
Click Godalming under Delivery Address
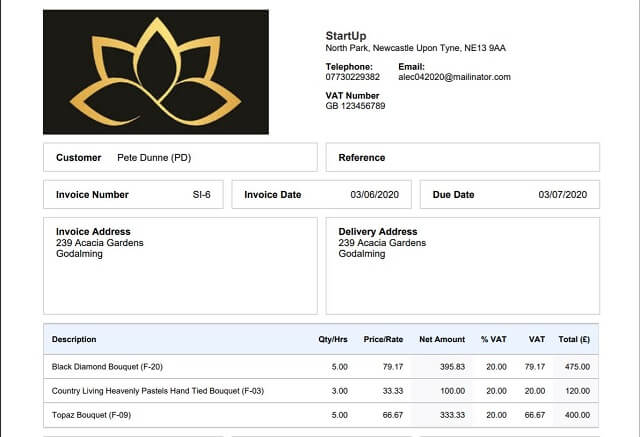pos(362,254)
